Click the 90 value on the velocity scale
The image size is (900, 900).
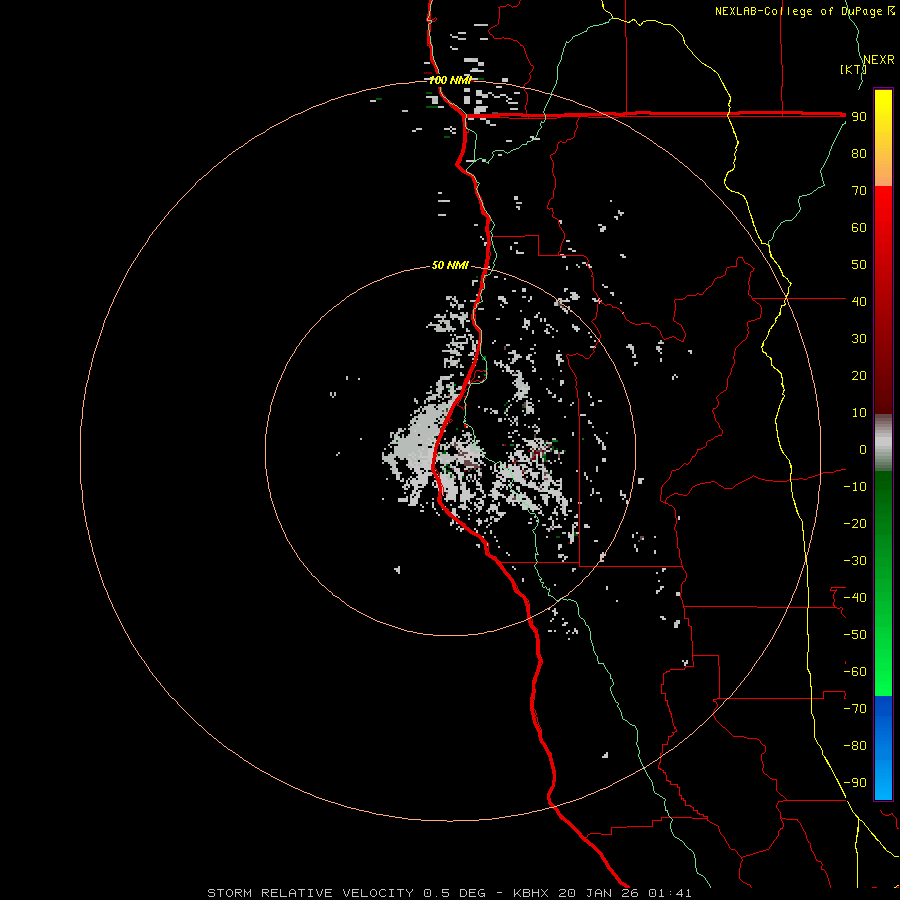[859, 117]
